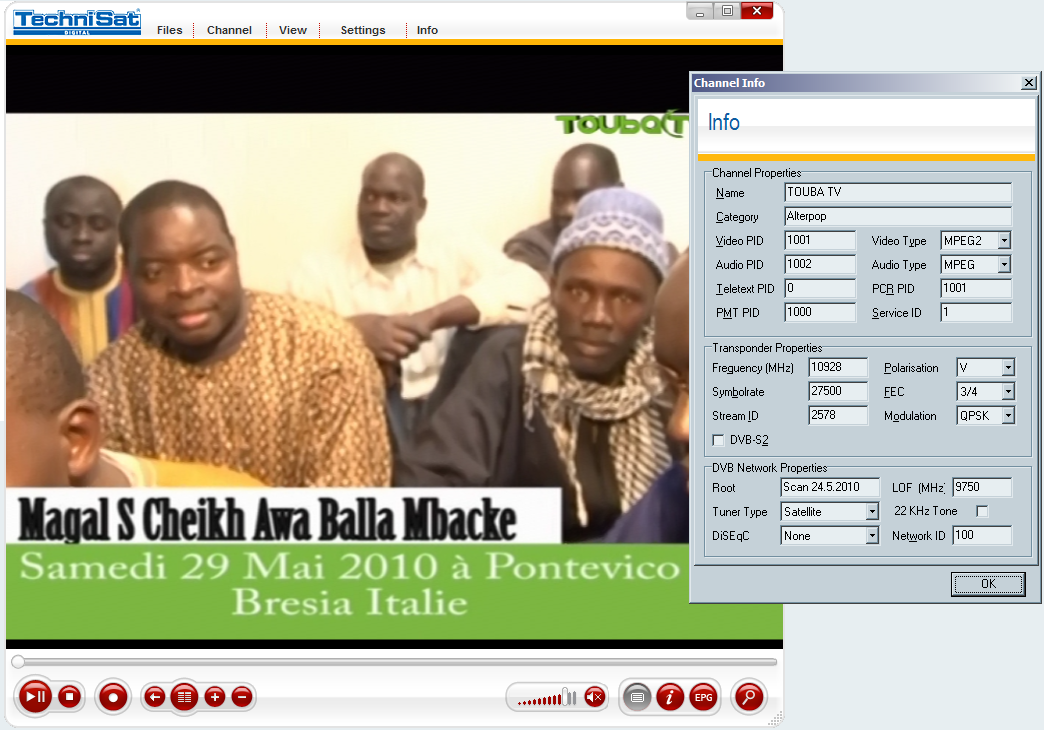Open the search magnifier icon
This screenshot has width=1044, height=730.
[x=749, y=697]
